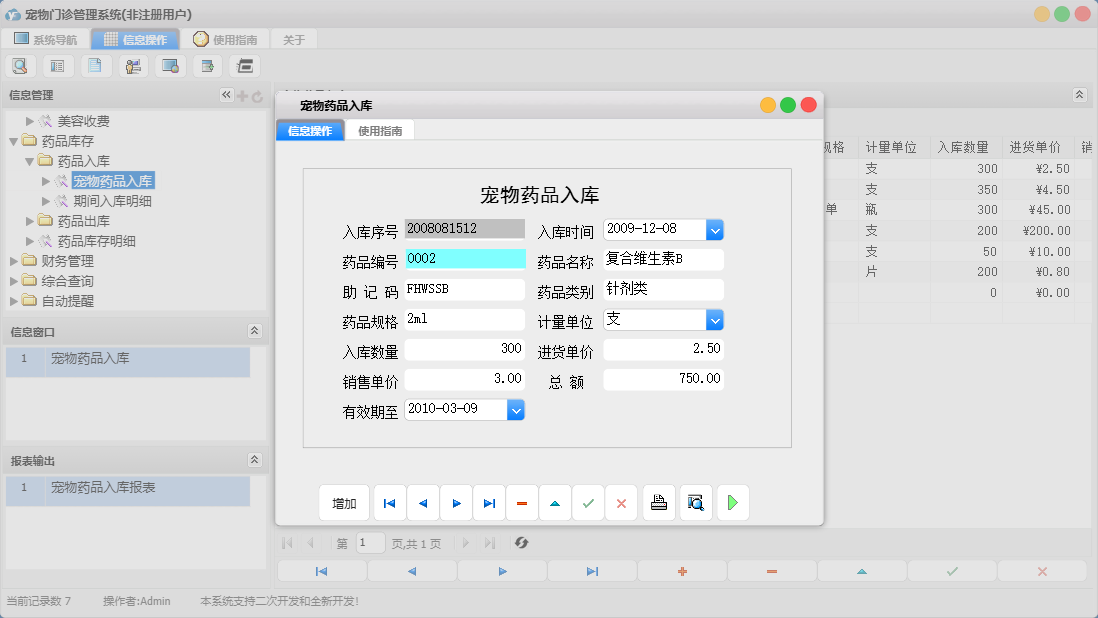Click the print icon in the dialog toolbar

click(659, 502)
